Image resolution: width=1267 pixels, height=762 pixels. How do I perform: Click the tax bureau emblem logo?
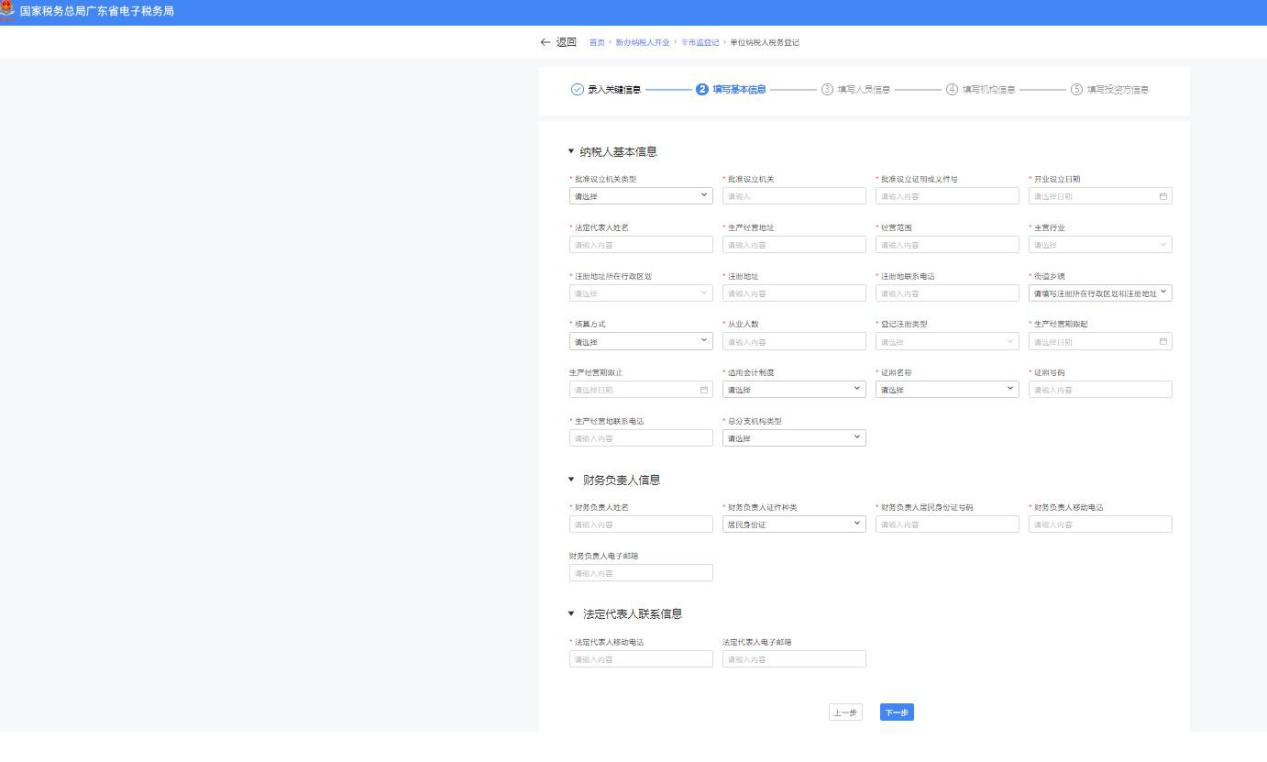(x=9, y=11)
